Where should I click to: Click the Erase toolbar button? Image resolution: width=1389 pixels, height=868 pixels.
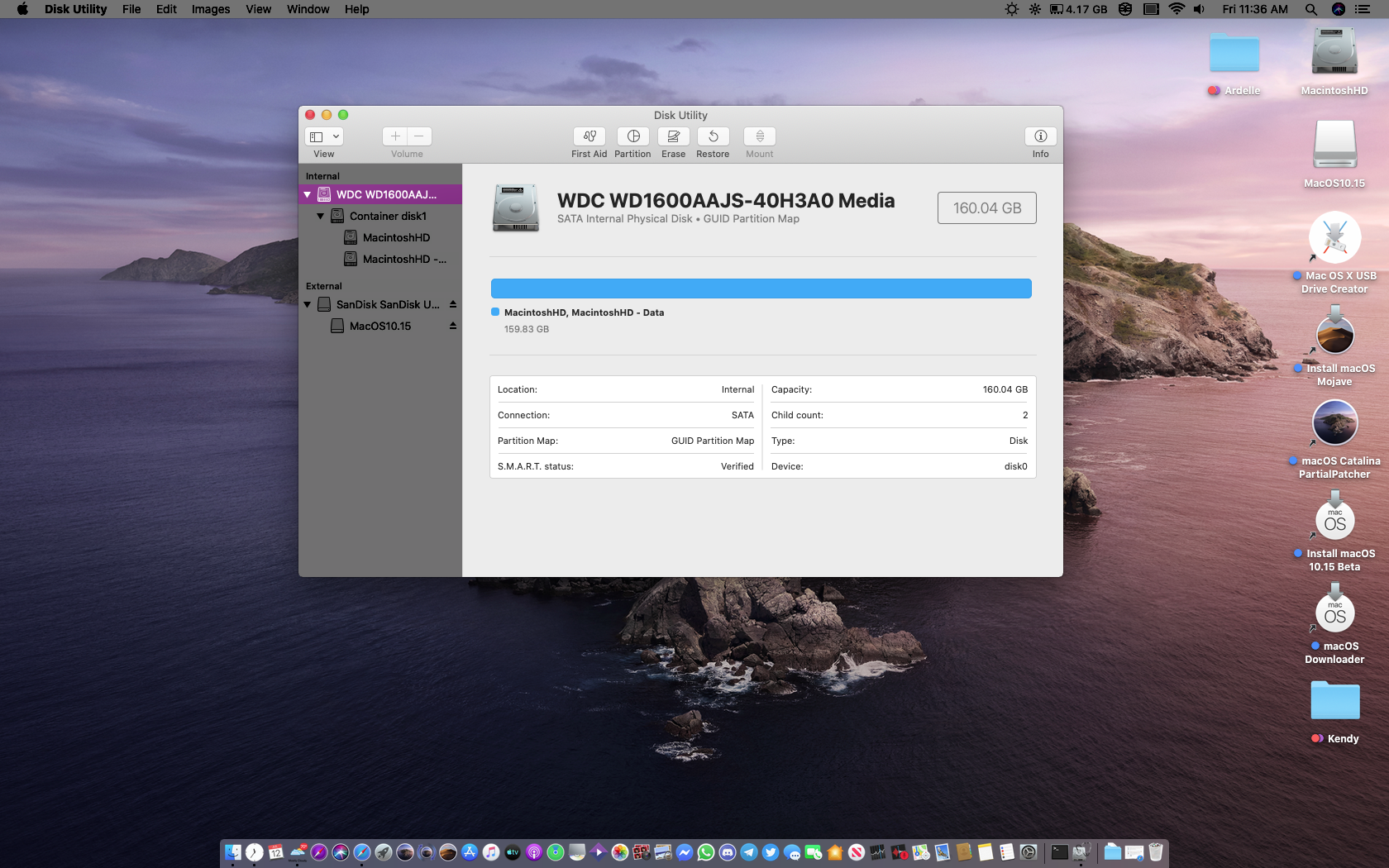pyautogui.click(x=674, y=136)
